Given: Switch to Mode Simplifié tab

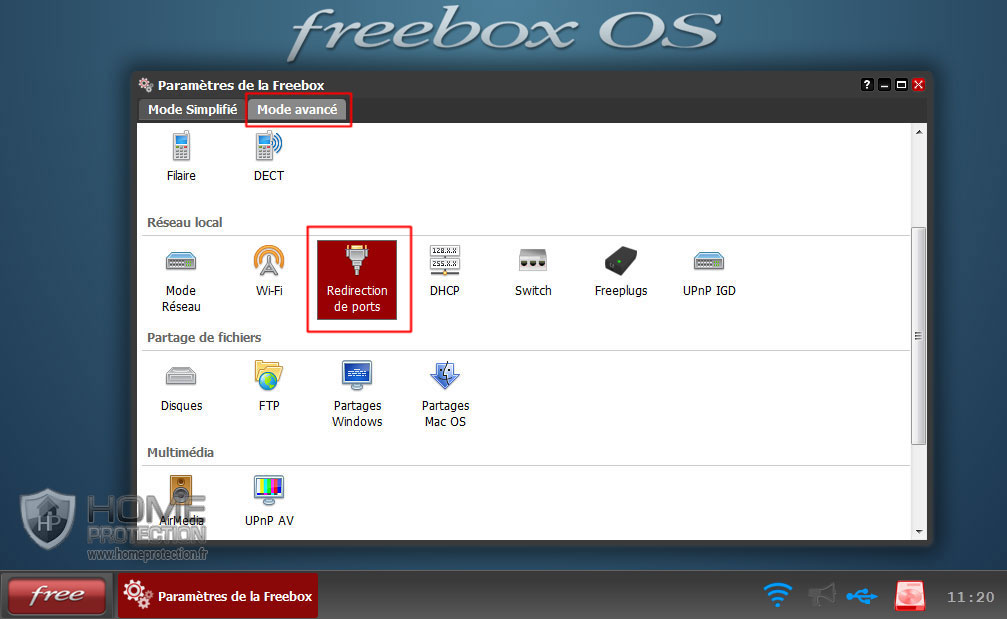Looking at the screenshot, I should pos(192,110).
